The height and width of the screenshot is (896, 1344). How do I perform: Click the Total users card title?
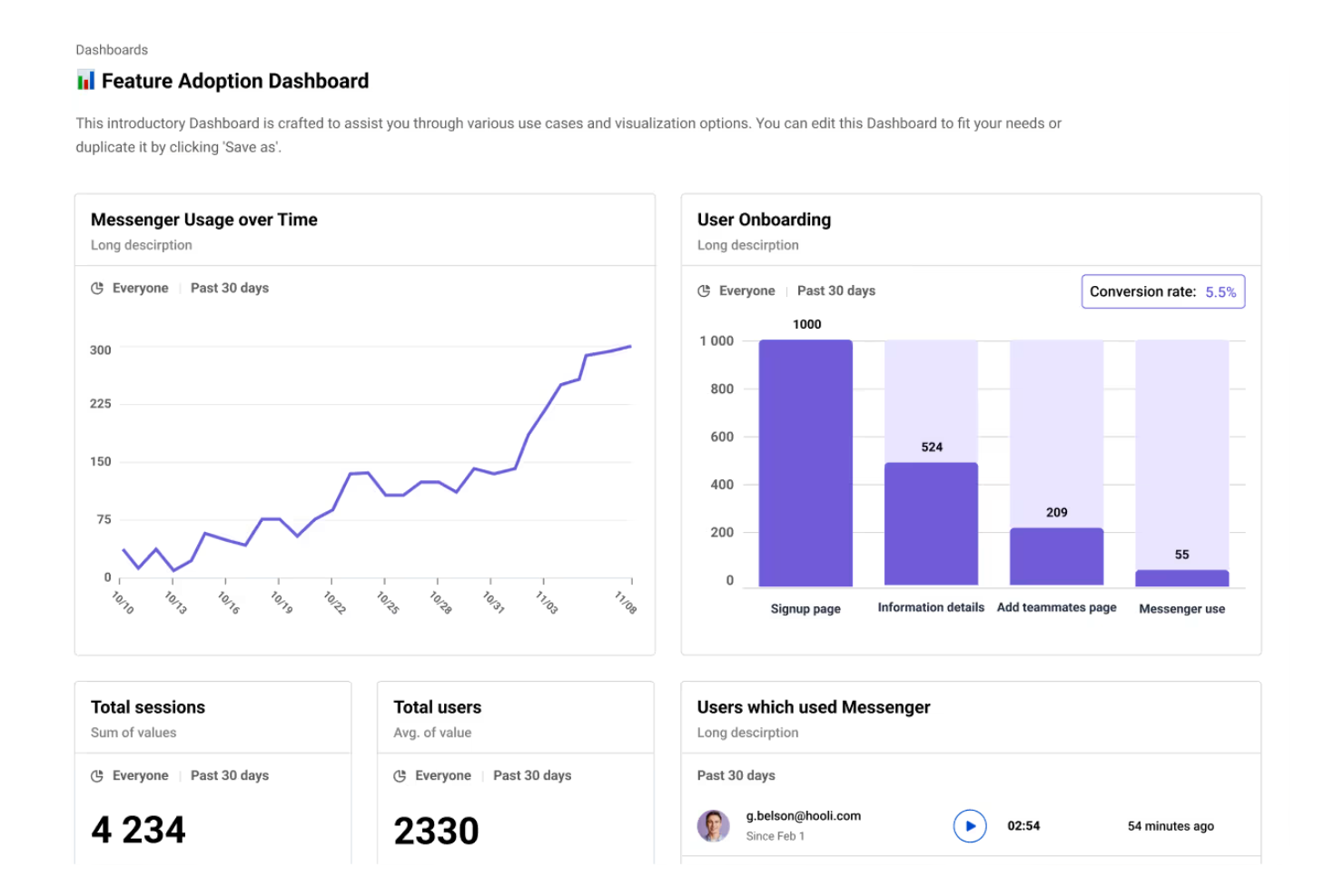438,707
